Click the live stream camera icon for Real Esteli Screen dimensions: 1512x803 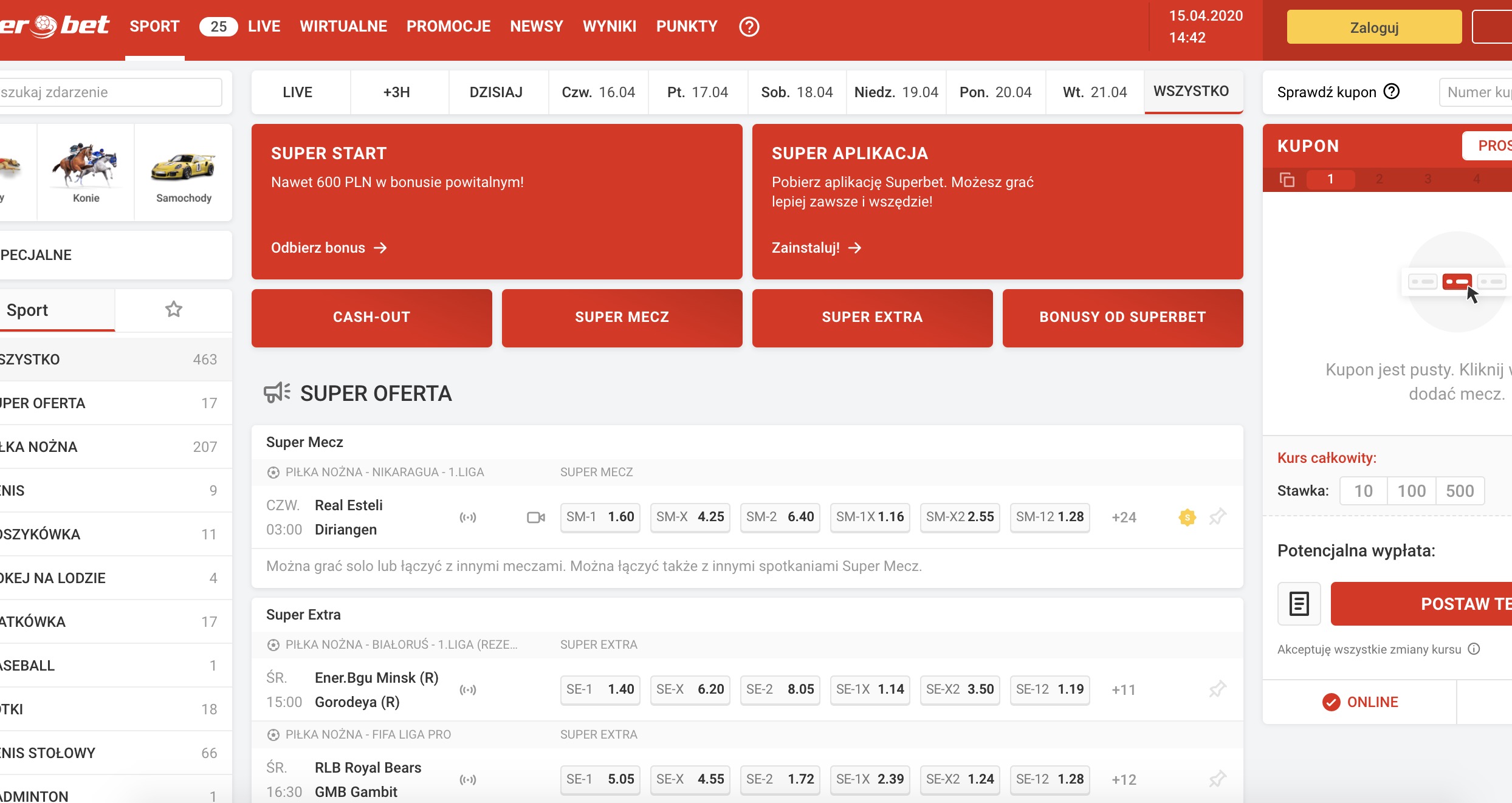click(535, 518)
